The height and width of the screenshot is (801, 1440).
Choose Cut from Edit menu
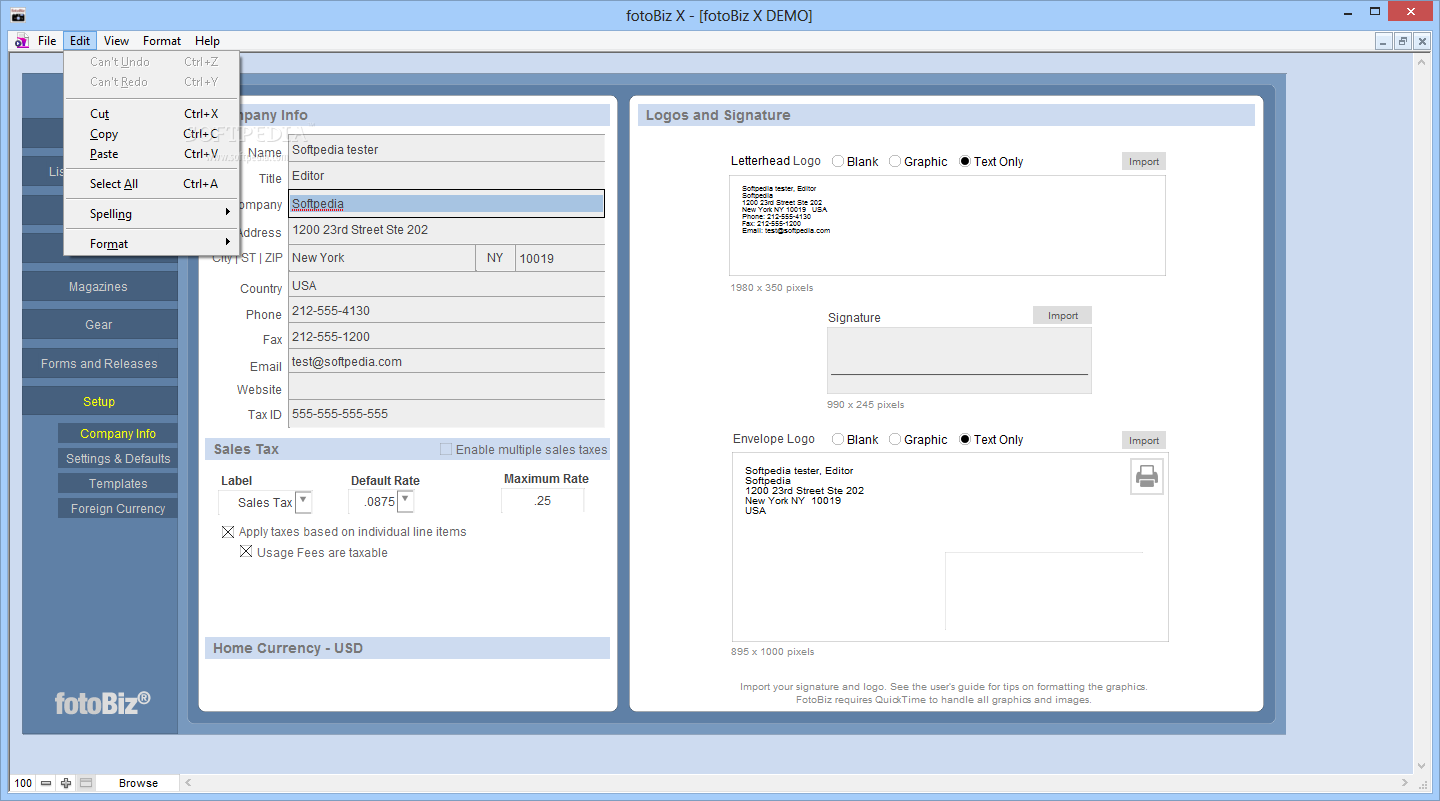pyautogui.click(x=152, y=113)
